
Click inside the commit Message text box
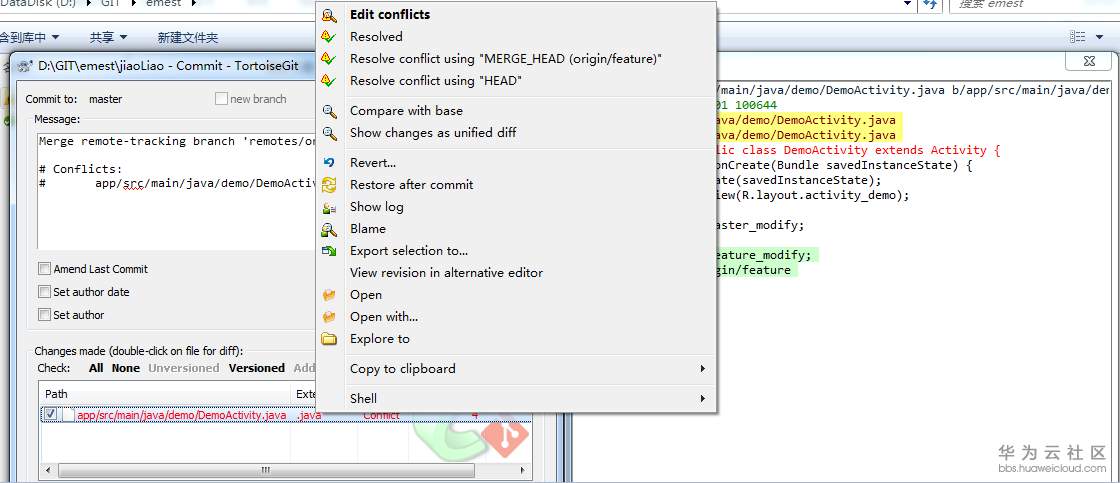click(x=177, y=190)
